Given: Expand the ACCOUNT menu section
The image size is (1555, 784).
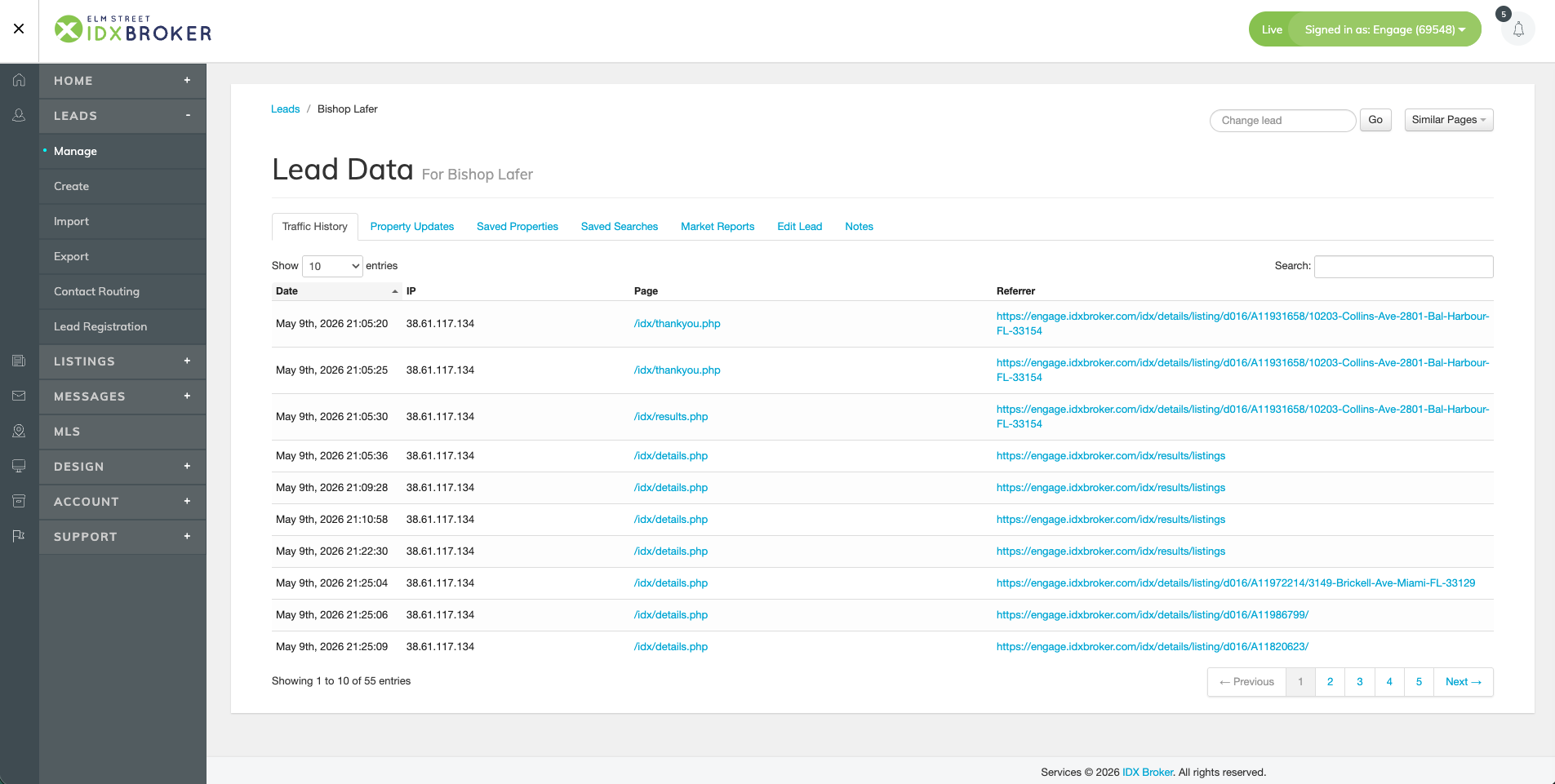Looking at the screenshot, I should (x=122, y=502).
